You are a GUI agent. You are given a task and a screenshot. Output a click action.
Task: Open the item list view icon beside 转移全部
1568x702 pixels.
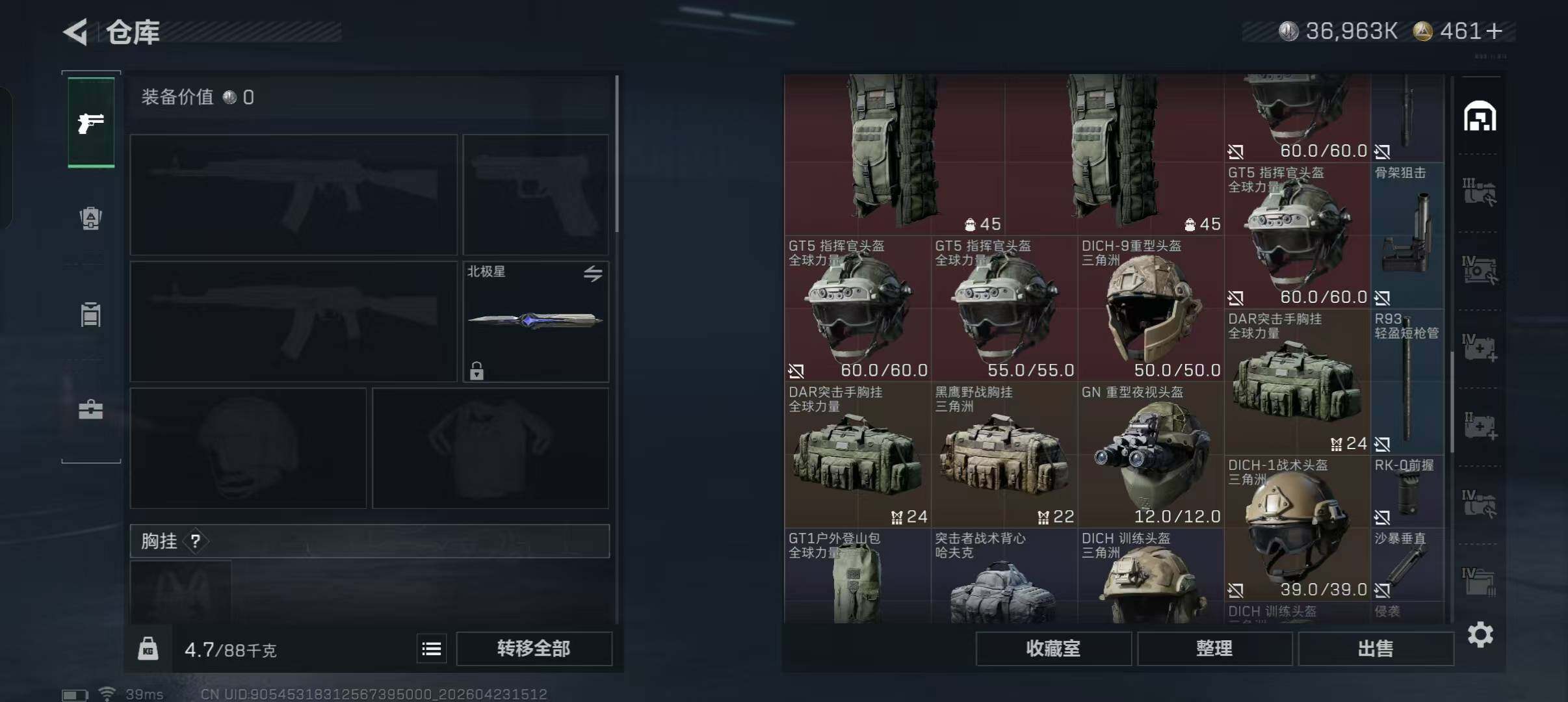(x=432, y=648)
